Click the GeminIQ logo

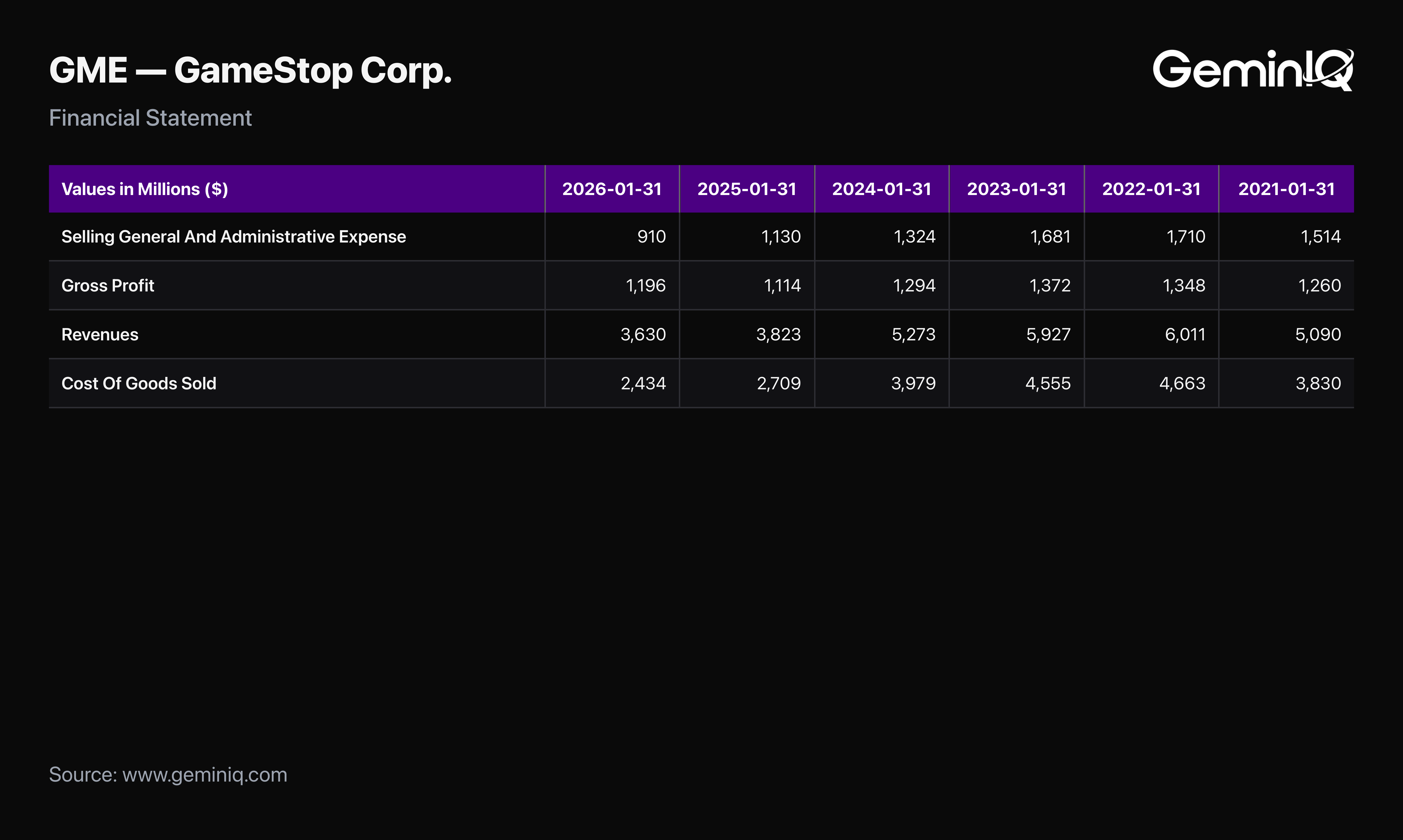pyautogui.click(x=1253, y=70)
